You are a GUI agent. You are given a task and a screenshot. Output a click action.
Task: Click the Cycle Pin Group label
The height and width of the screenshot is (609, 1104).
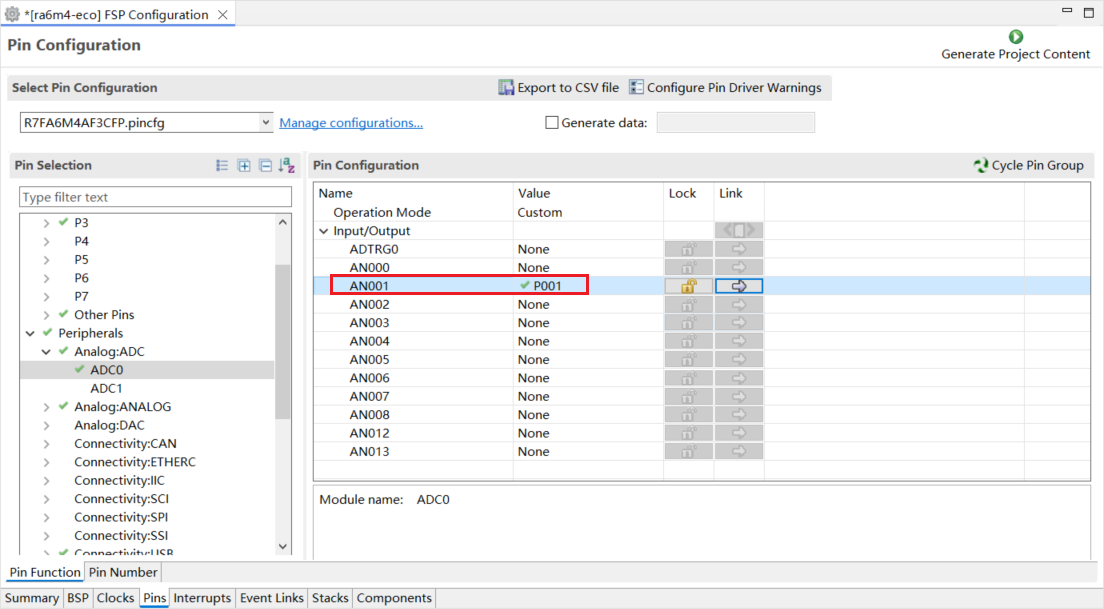pyautogui.click(x=1037, y=165)
